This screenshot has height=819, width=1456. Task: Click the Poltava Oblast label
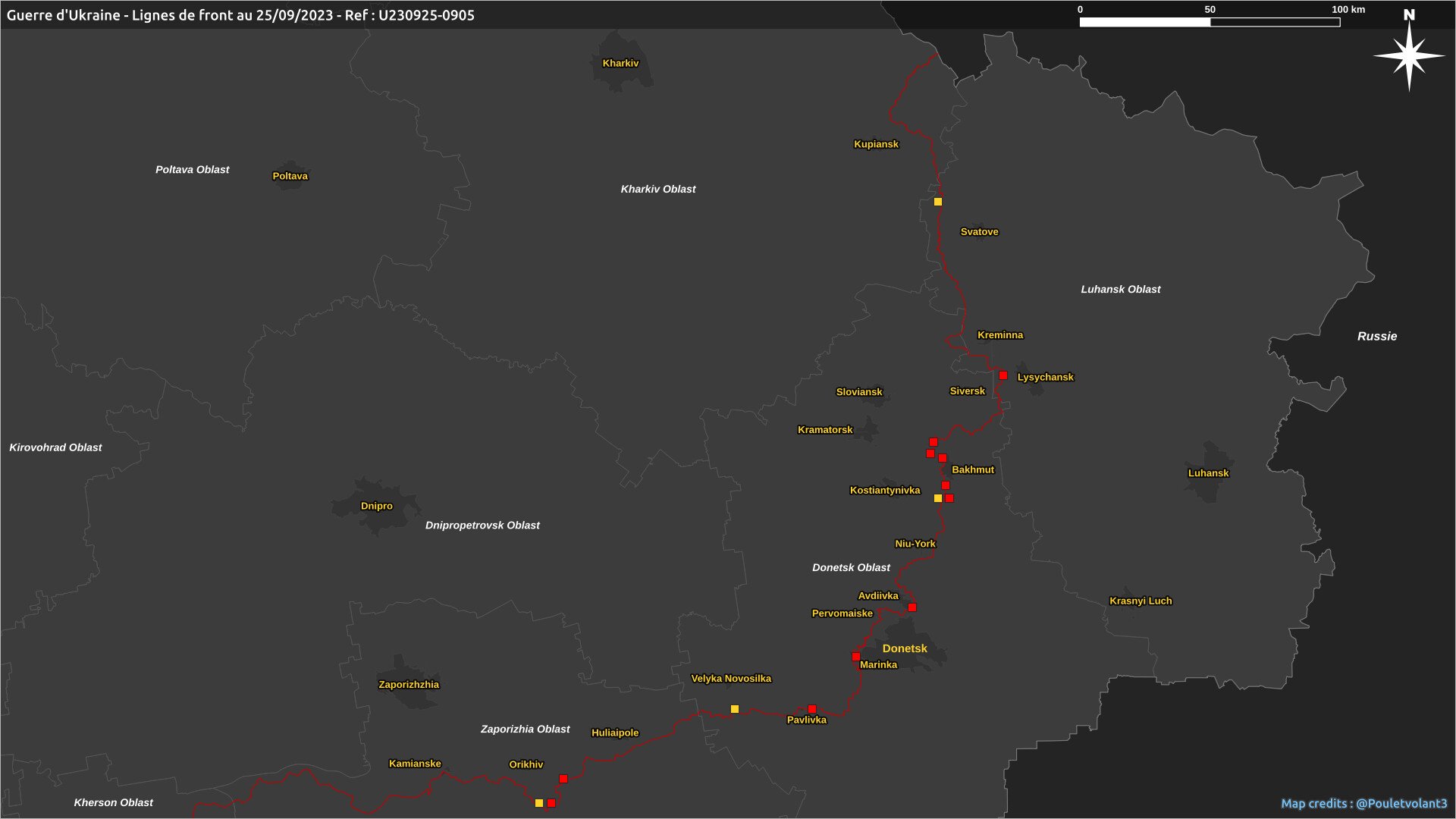pyautogui.click(x=193, y=169)
